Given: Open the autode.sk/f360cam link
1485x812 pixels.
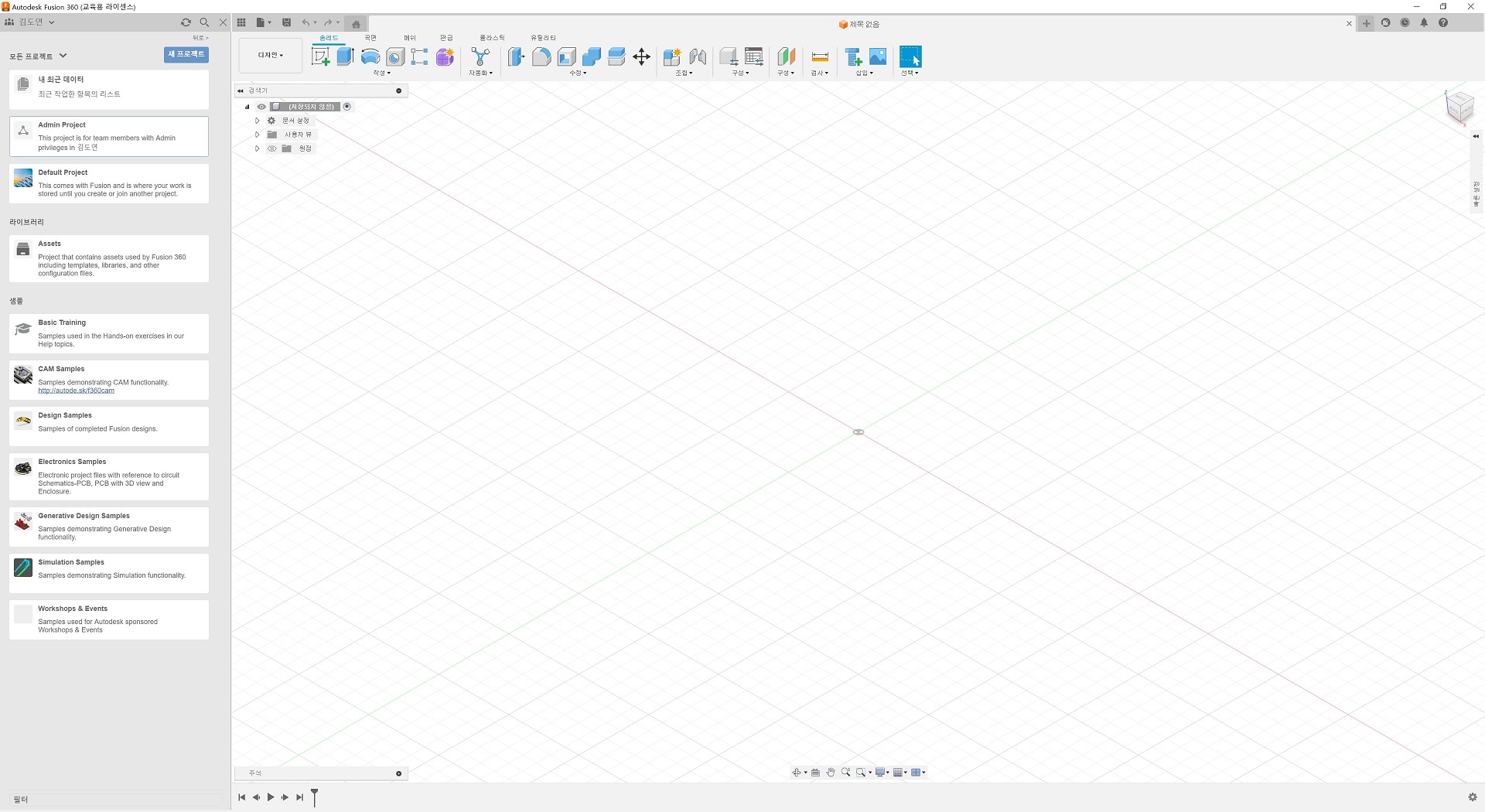Looking at the screenshot, I should [x=76, y=391].
